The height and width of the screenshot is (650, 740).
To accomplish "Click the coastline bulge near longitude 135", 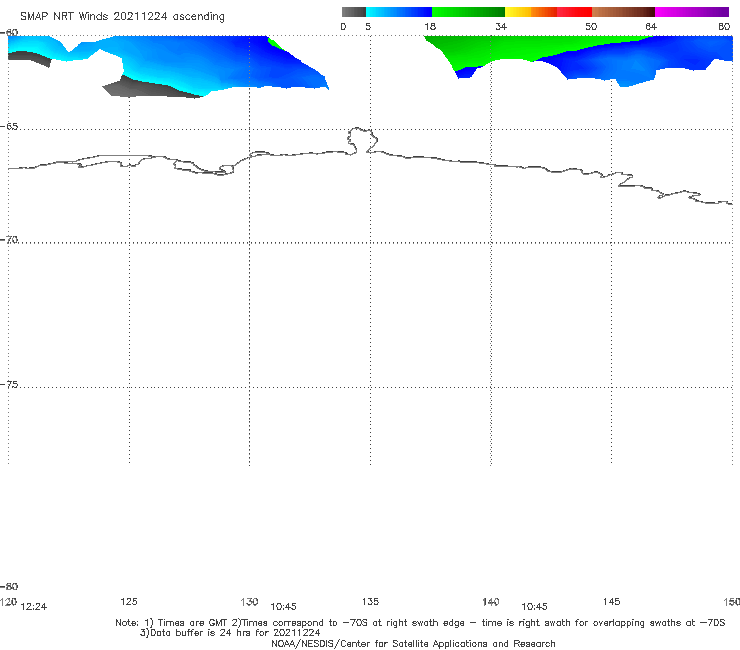I will click(362, 140).
